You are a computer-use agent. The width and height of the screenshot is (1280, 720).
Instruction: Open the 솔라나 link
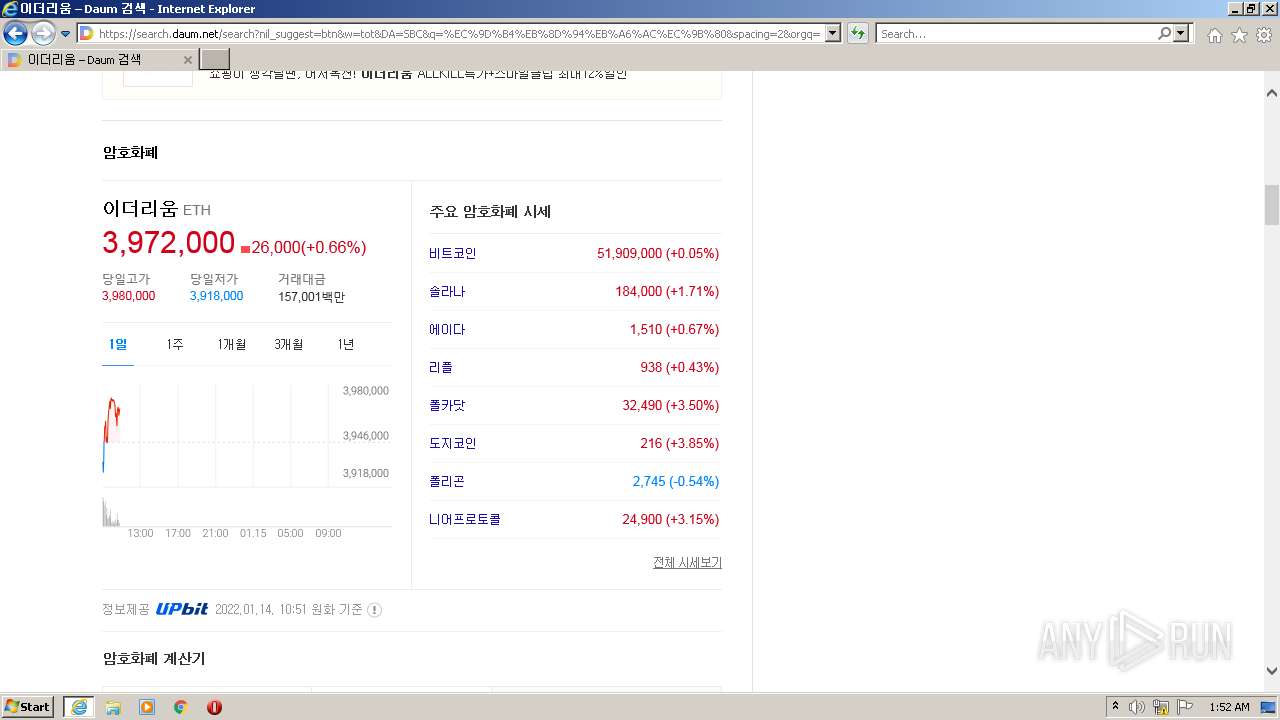point(447,292)
